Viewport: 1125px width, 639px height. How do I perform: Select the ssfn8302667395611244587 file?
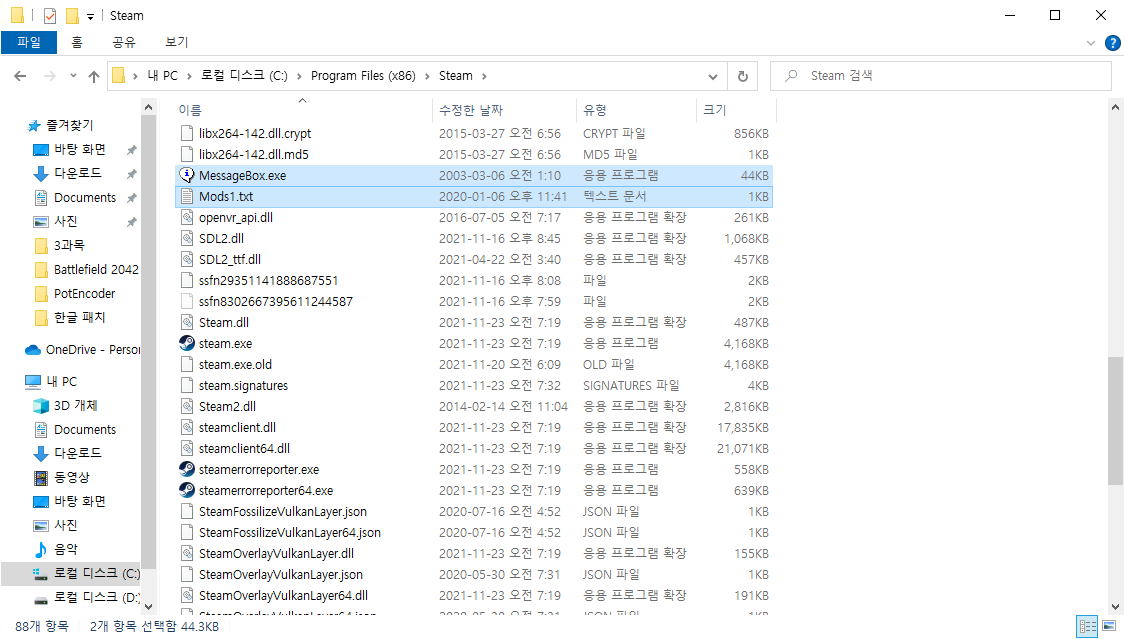click(x=276, y=301)
